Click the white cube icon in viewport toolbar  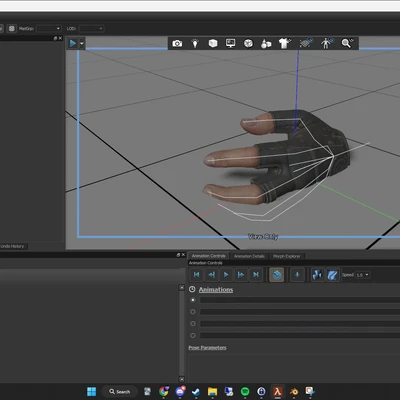pos(213,43)
